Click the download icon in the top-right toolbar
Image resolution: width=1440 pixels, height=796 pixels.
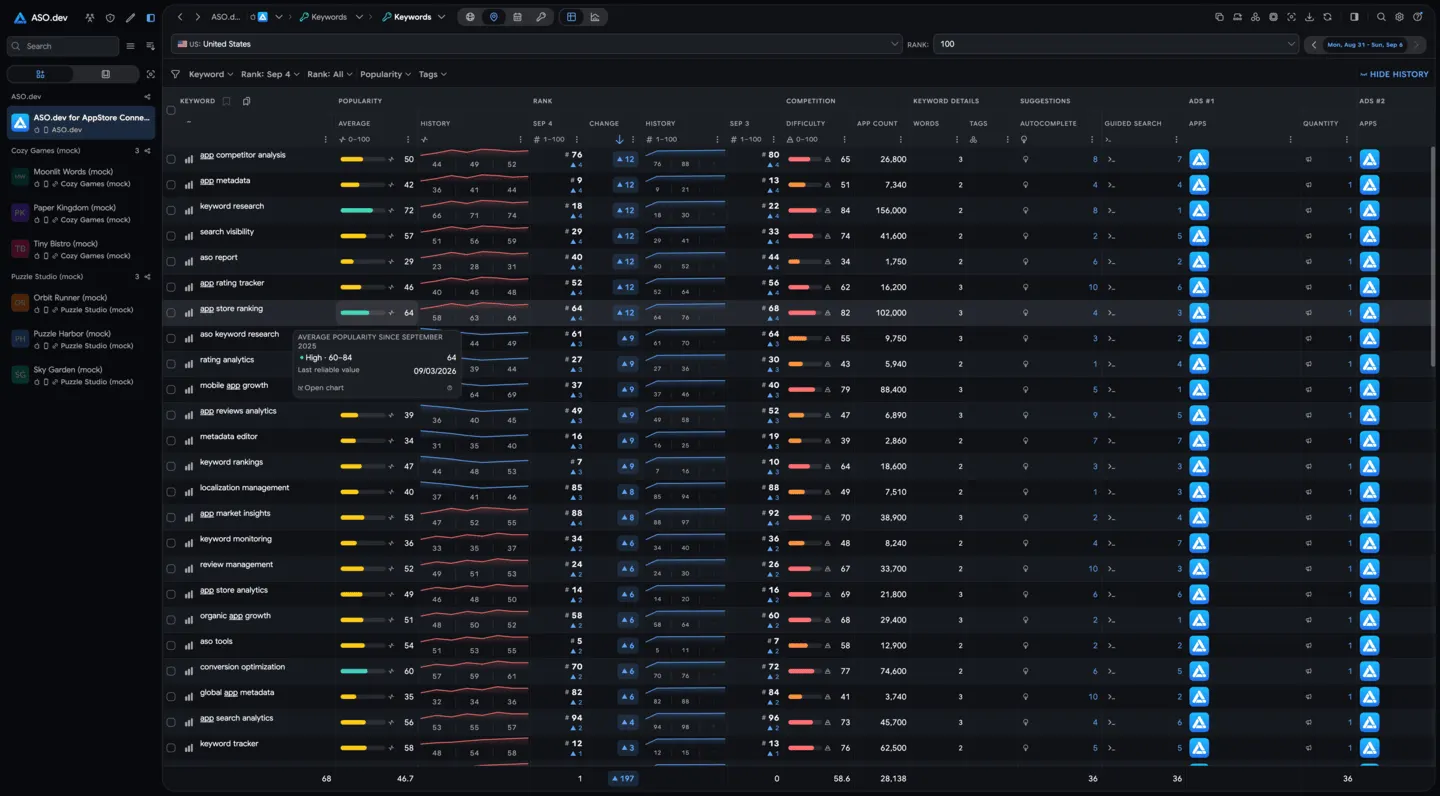pyautogui.click(x=1309, y=17)
